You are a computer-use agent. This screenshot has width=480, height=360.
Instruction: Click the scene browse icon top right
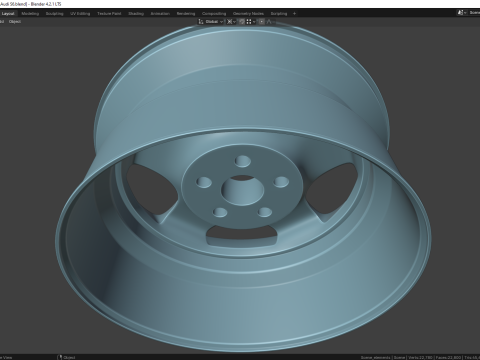coord(462,13)
